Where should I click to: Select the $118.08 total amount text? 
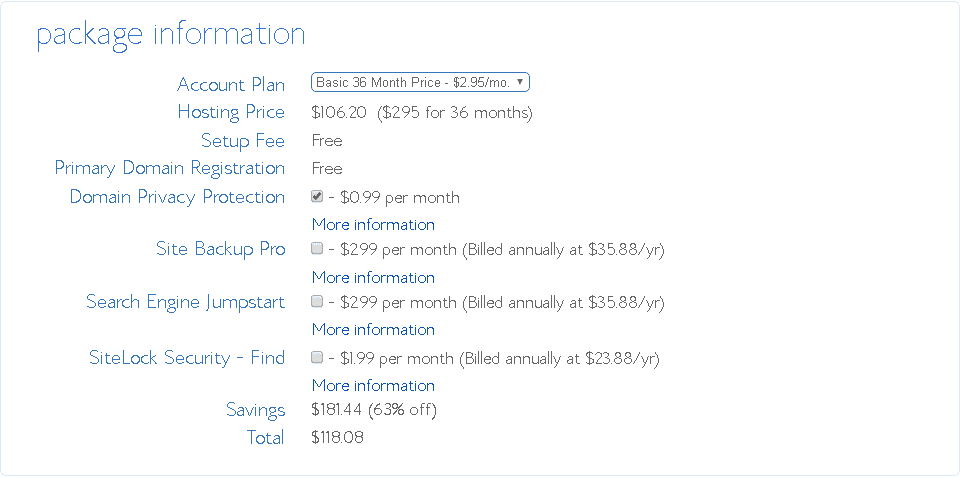pos(337,438)
